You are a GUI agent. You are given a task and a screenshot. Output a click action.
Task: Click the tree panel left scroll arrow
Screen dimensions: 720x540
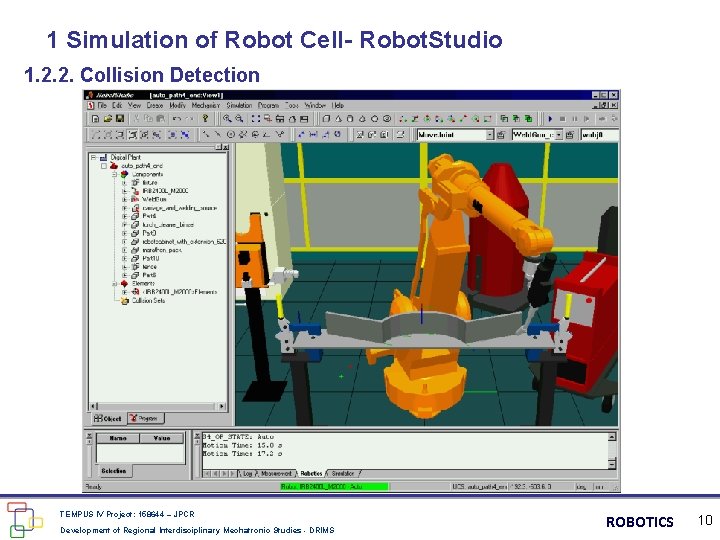(94, 406)
